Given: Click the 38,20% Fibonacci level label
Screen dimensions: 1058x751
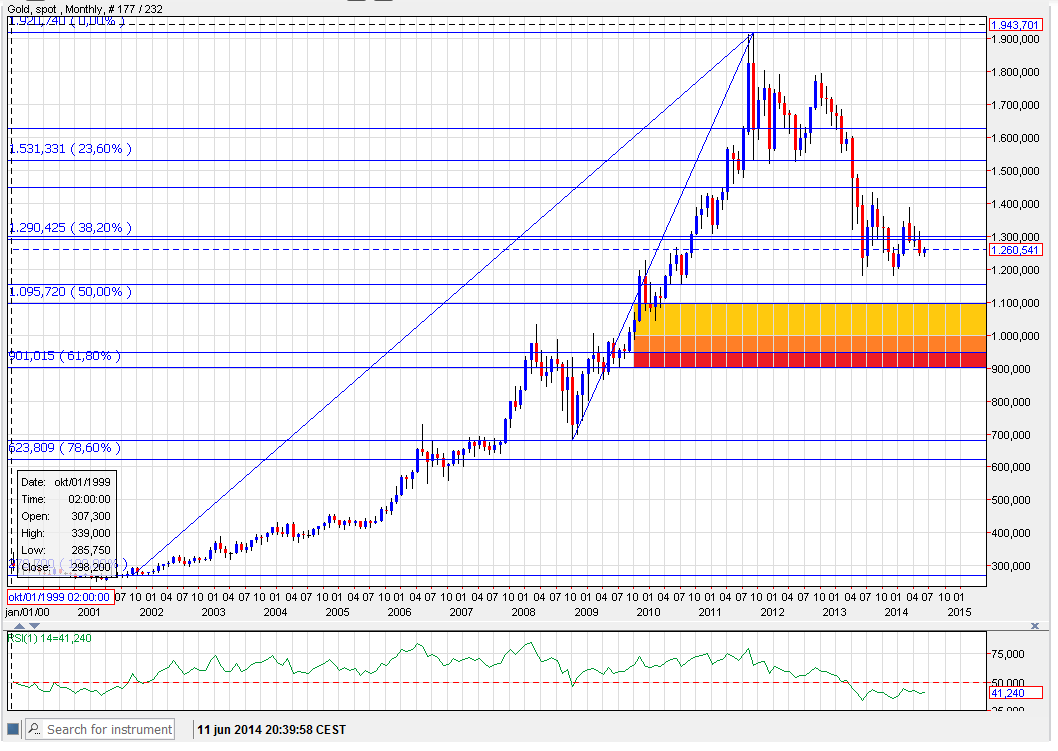Looking at the screenshot, I should tap(71, 228).
